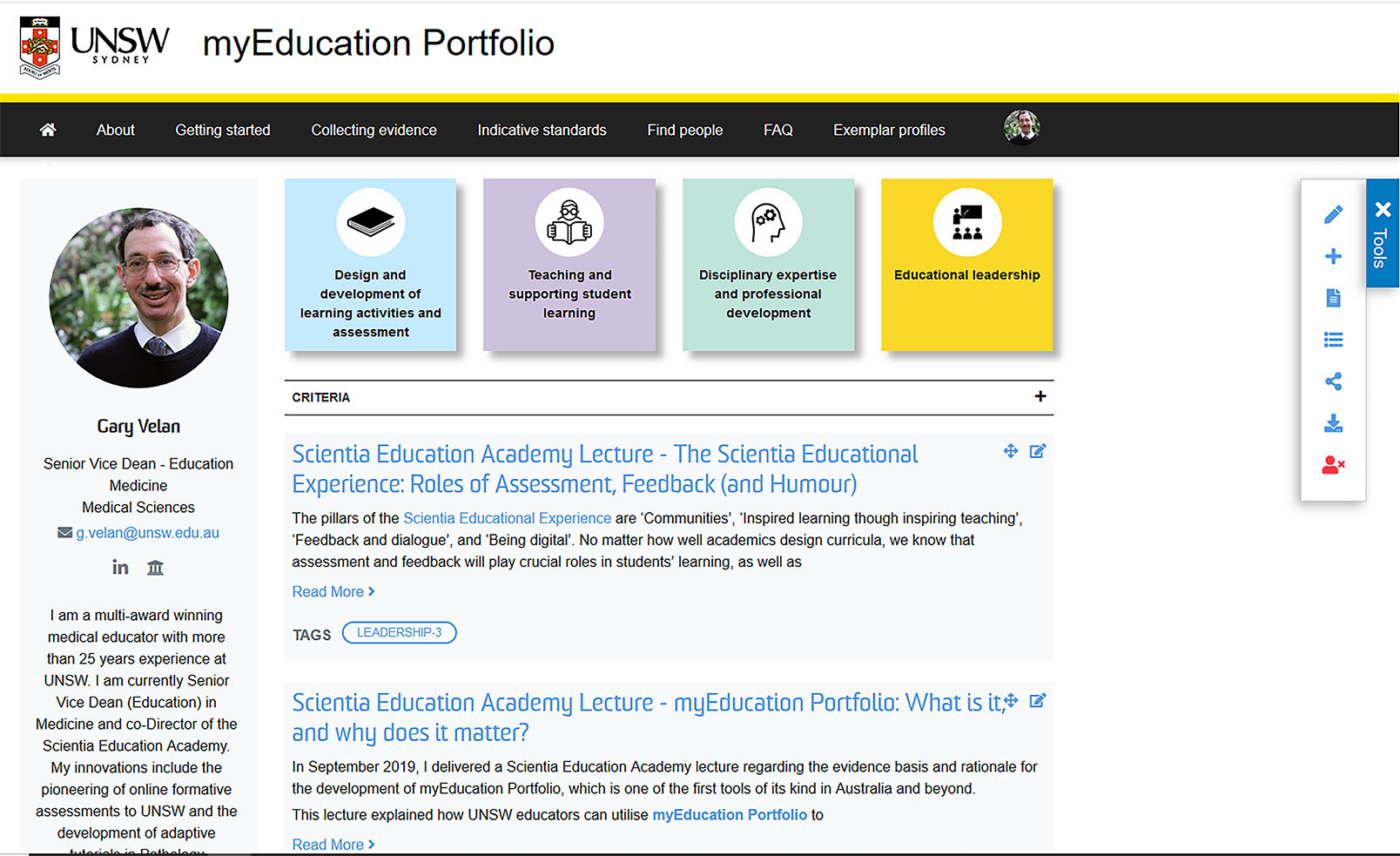Click the Gary Velan name heading

pyautogui.click(x=138, y=426)
